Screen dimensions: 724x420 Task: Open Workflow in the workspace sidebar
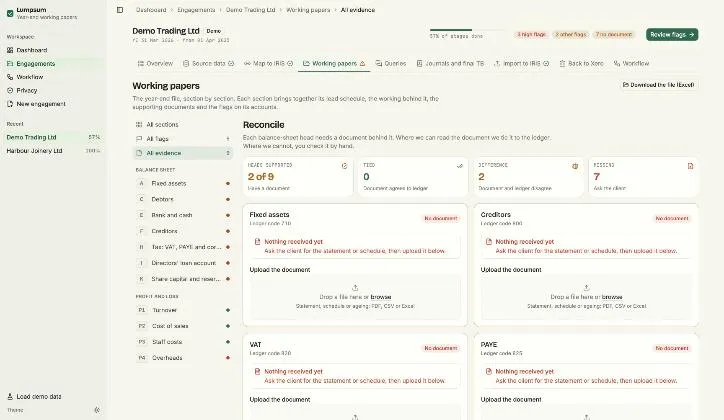tap(53, 77)
